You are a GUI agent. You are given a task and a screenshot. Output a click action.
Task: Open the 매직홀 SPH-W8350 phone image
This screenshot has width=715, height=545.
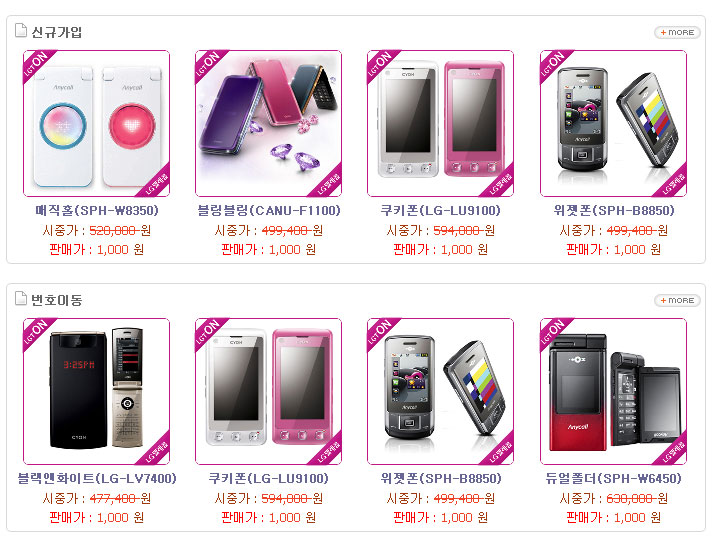(96, 124)
